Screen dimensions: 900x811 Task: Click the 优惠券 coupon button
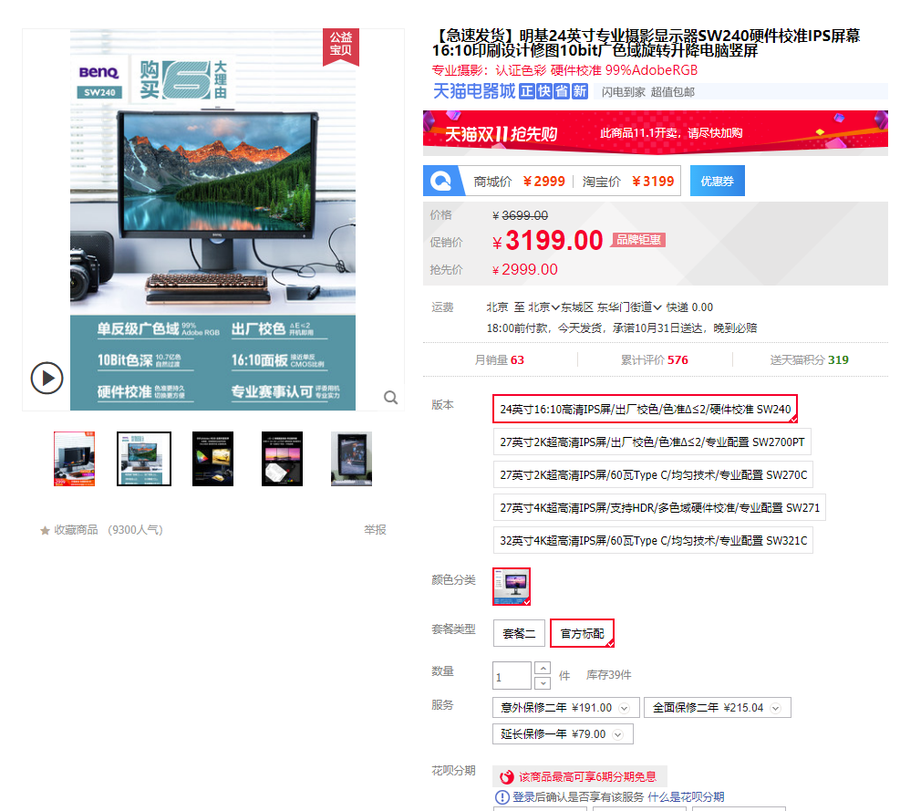click(717, 181)
